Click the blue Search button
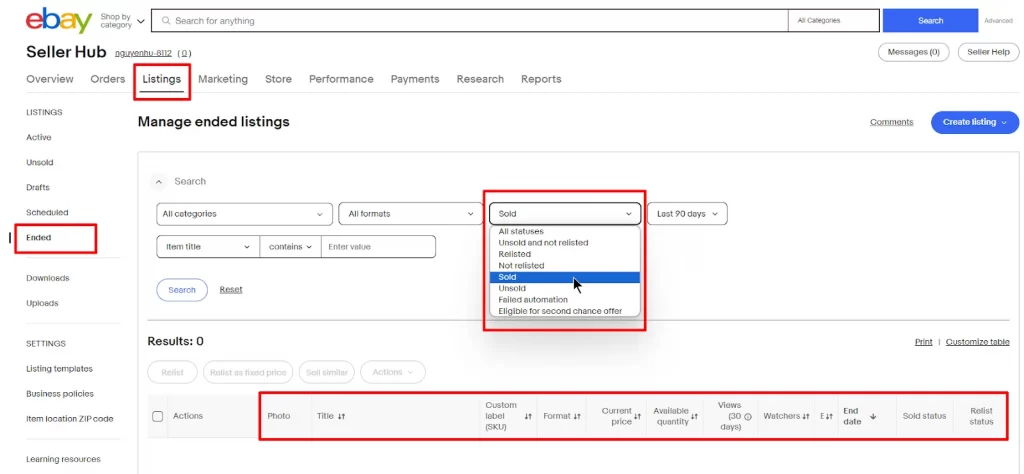This screenshot has height=474, width=1024. (x=930, y=21)
